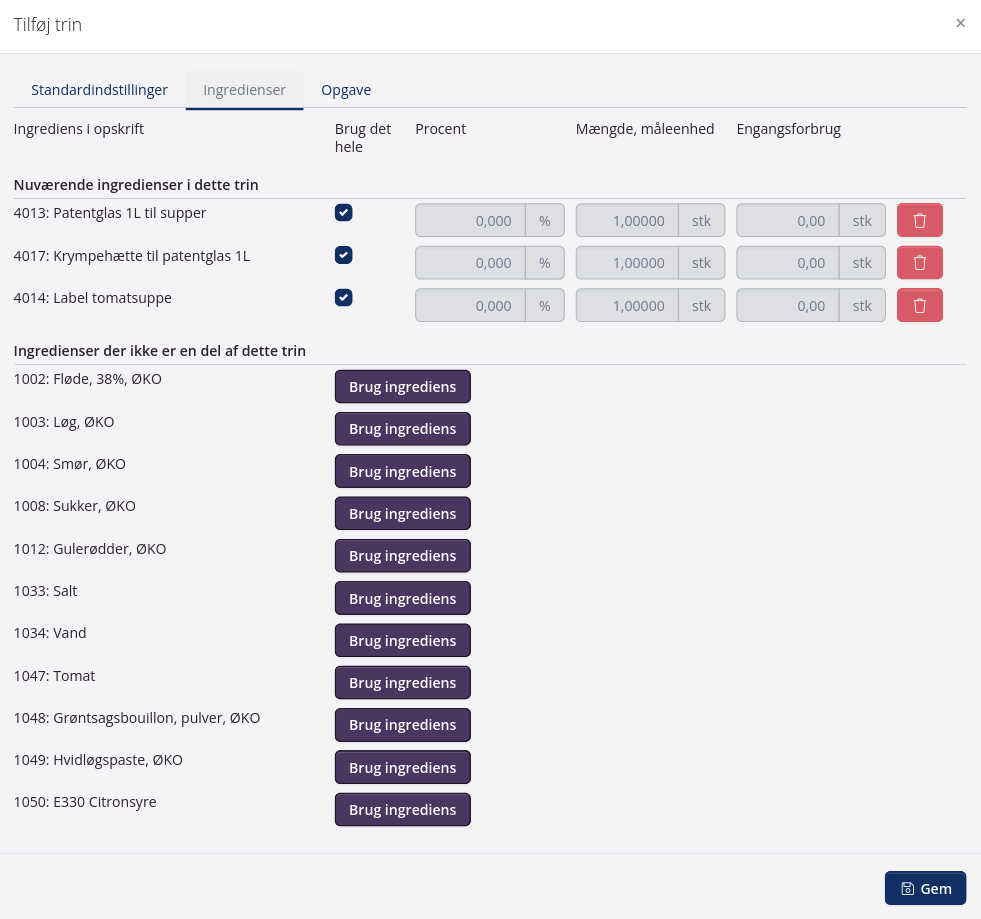Toggle 'Brug det hele' for Krympehætte row
Screen dimensions: 981x919
pos(343,255)
